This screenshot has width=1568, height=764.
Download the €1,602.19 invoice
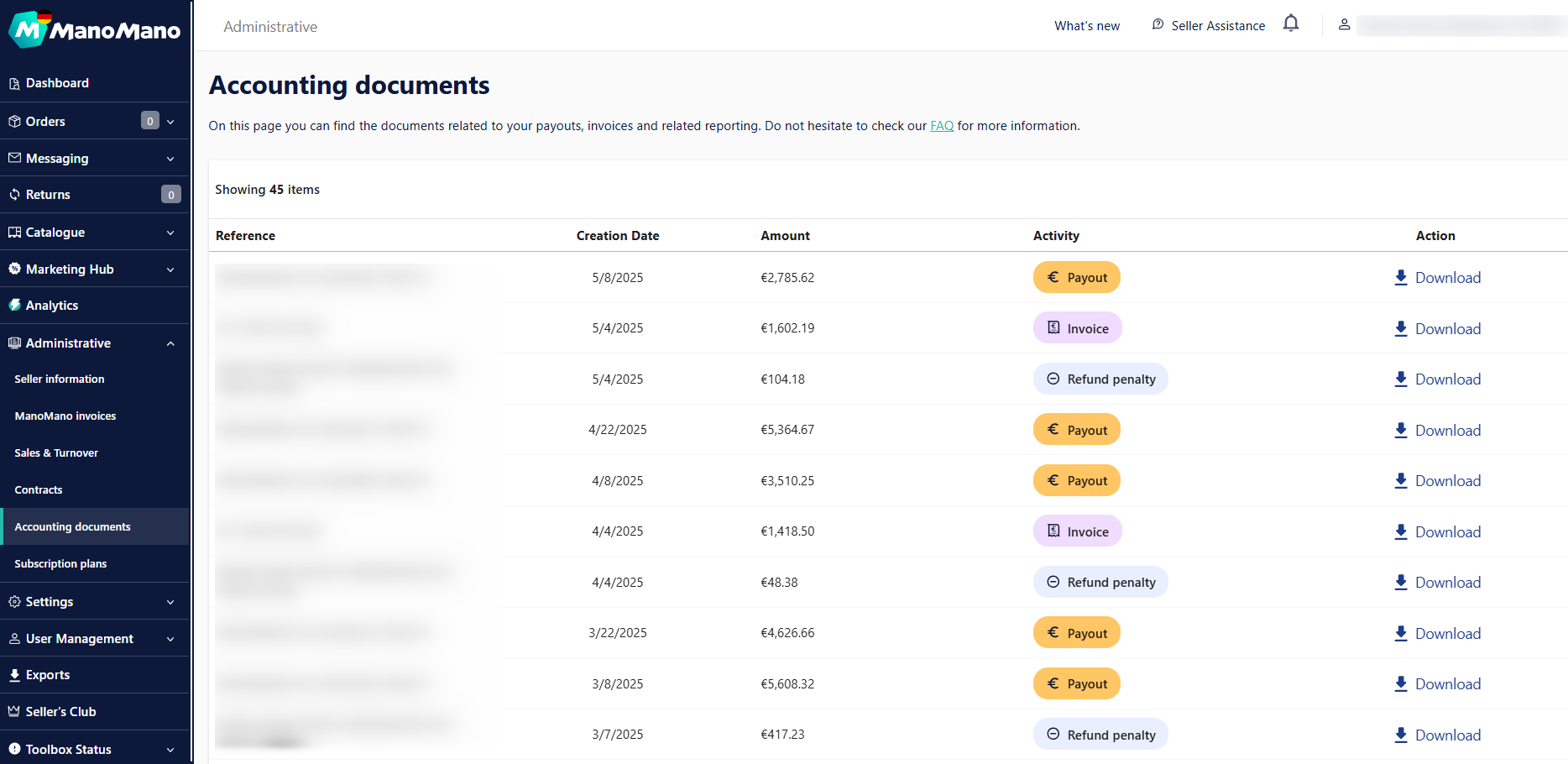(1437, 329)
